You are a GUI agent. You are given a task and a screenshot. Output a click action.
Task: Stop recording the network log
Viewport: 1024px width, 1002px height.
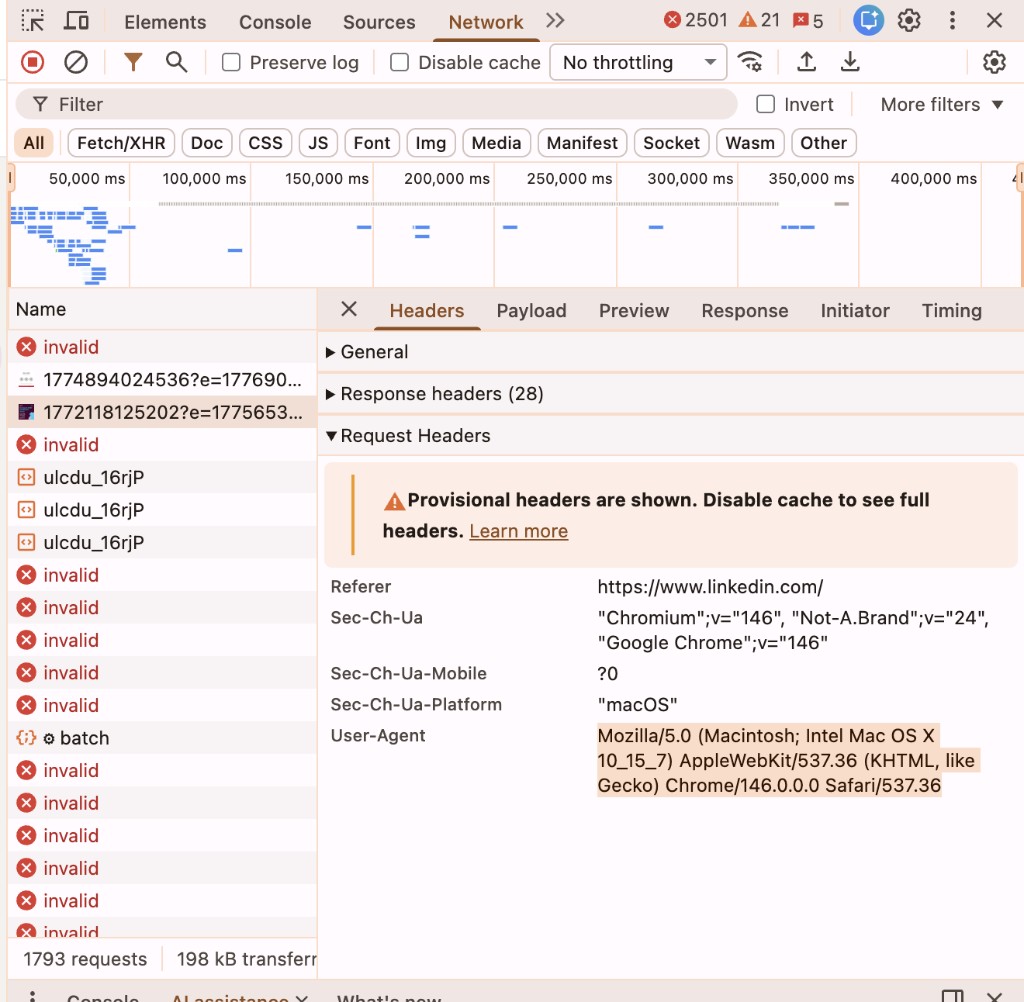(x=30, y=62)
